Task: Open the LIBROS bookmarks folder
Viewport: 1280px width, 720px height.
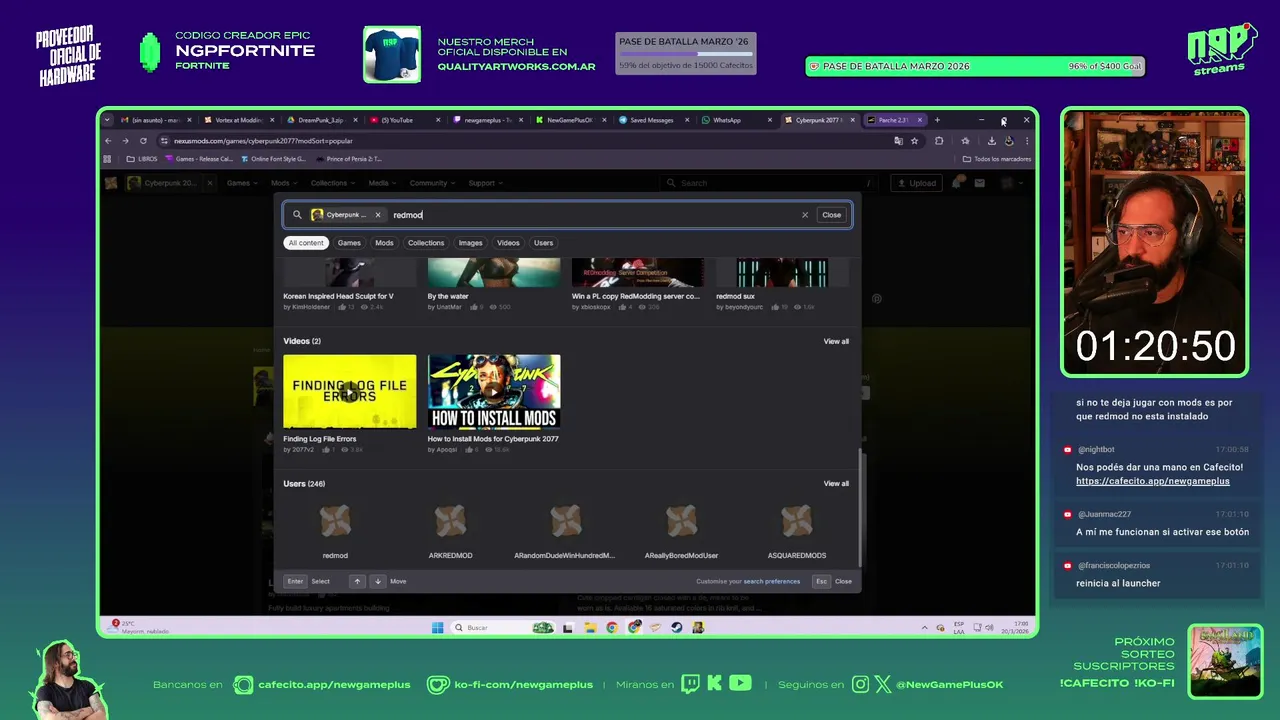Action: click(x=142, y=159)
